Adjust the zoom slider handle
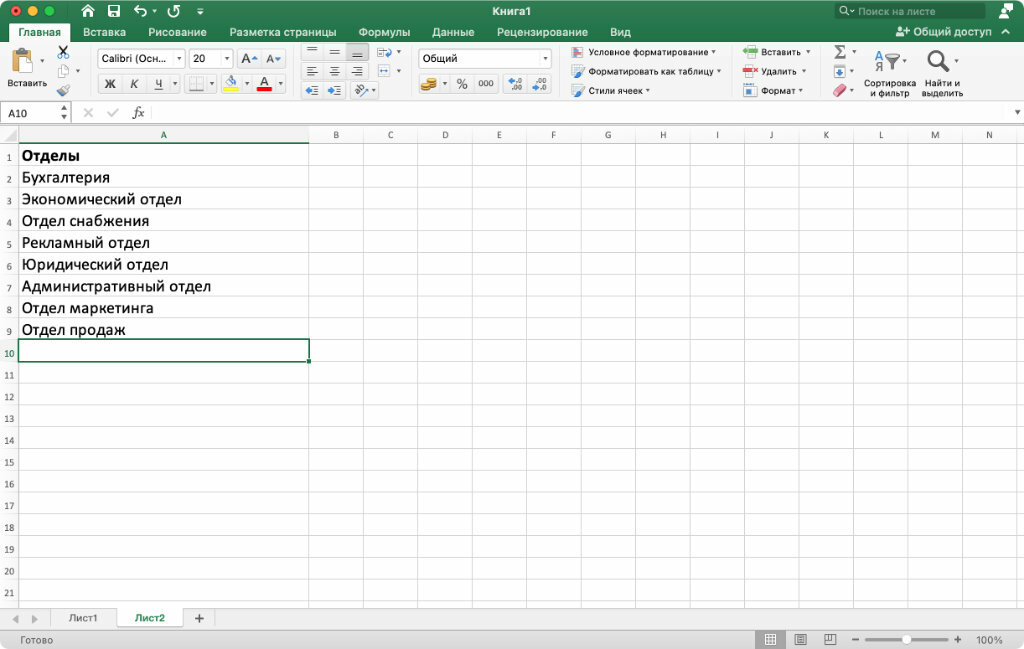Viewport: 1024px width, 649px height. (906, 640)
